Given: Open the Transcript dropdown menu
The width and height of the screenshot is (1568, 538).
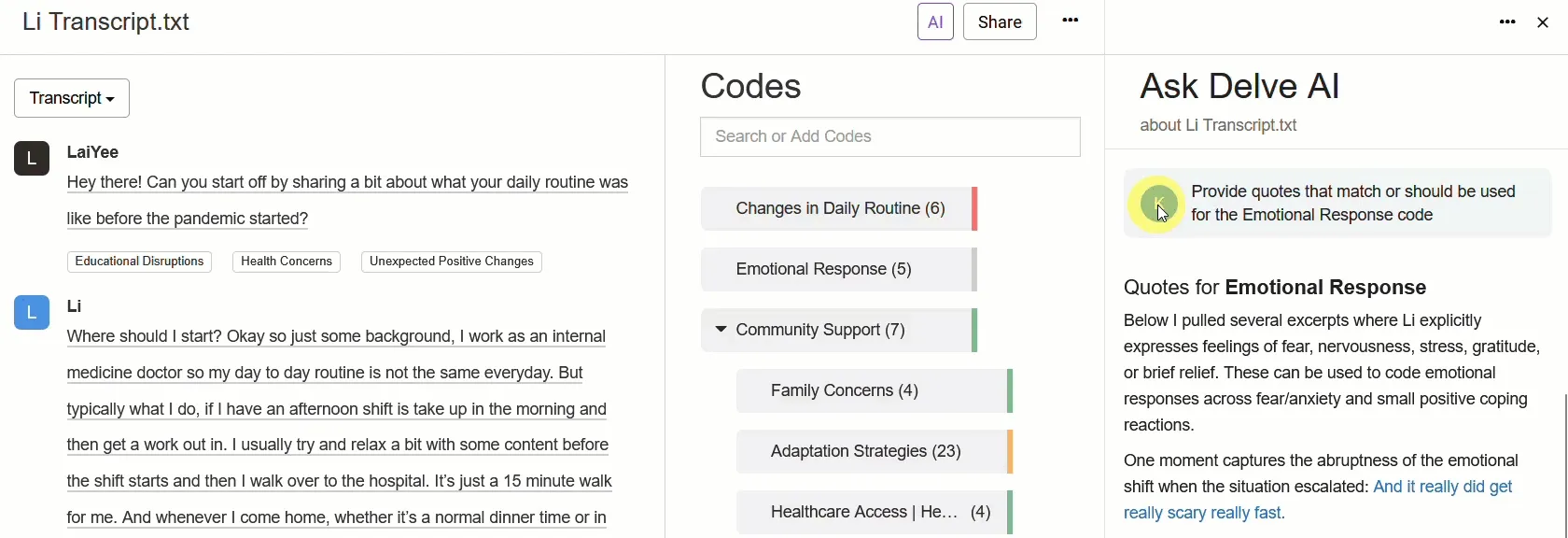Looking at the screenshot, I should (72, 98).
